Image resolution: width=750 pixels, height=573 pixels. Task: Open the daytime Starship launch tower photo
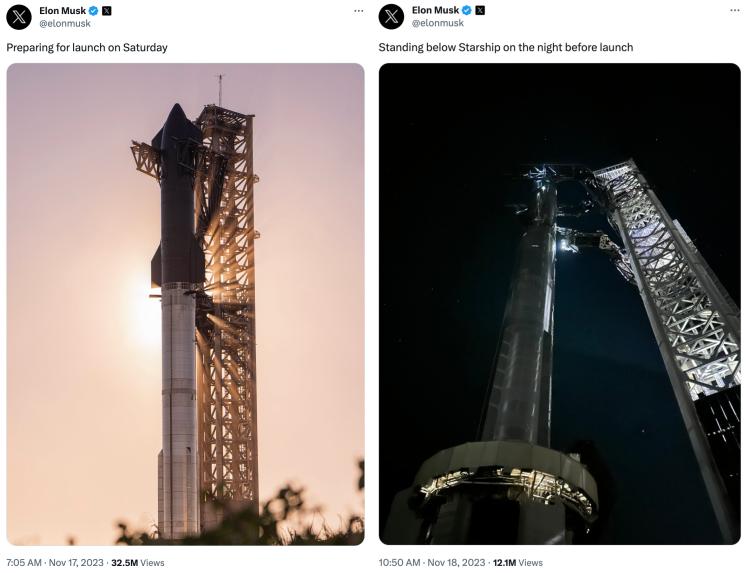click(x=185, y=304)
